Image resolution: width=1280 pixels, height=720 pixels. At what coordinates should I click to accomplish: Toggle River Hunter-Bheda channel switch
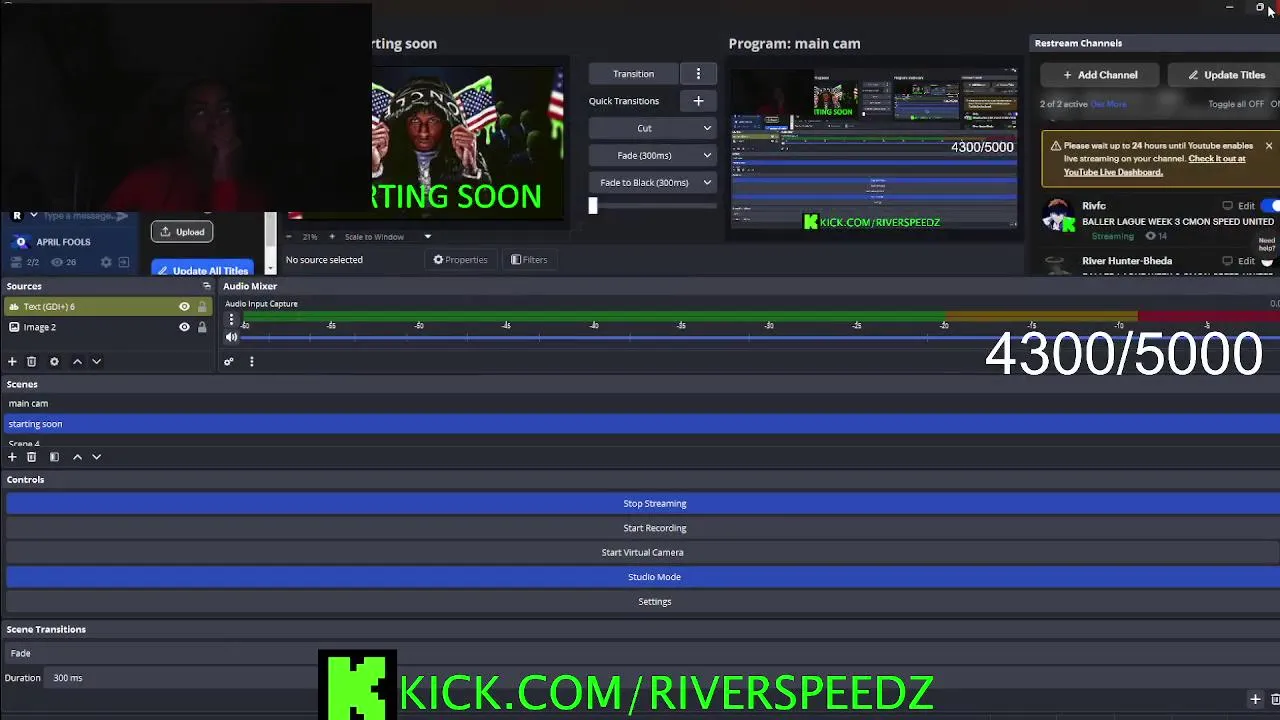click(x=1269, y=261)
